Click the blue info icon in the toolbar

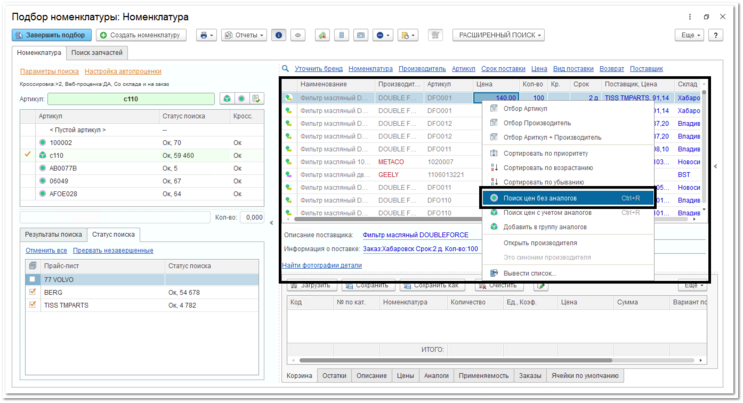[279, 35]
